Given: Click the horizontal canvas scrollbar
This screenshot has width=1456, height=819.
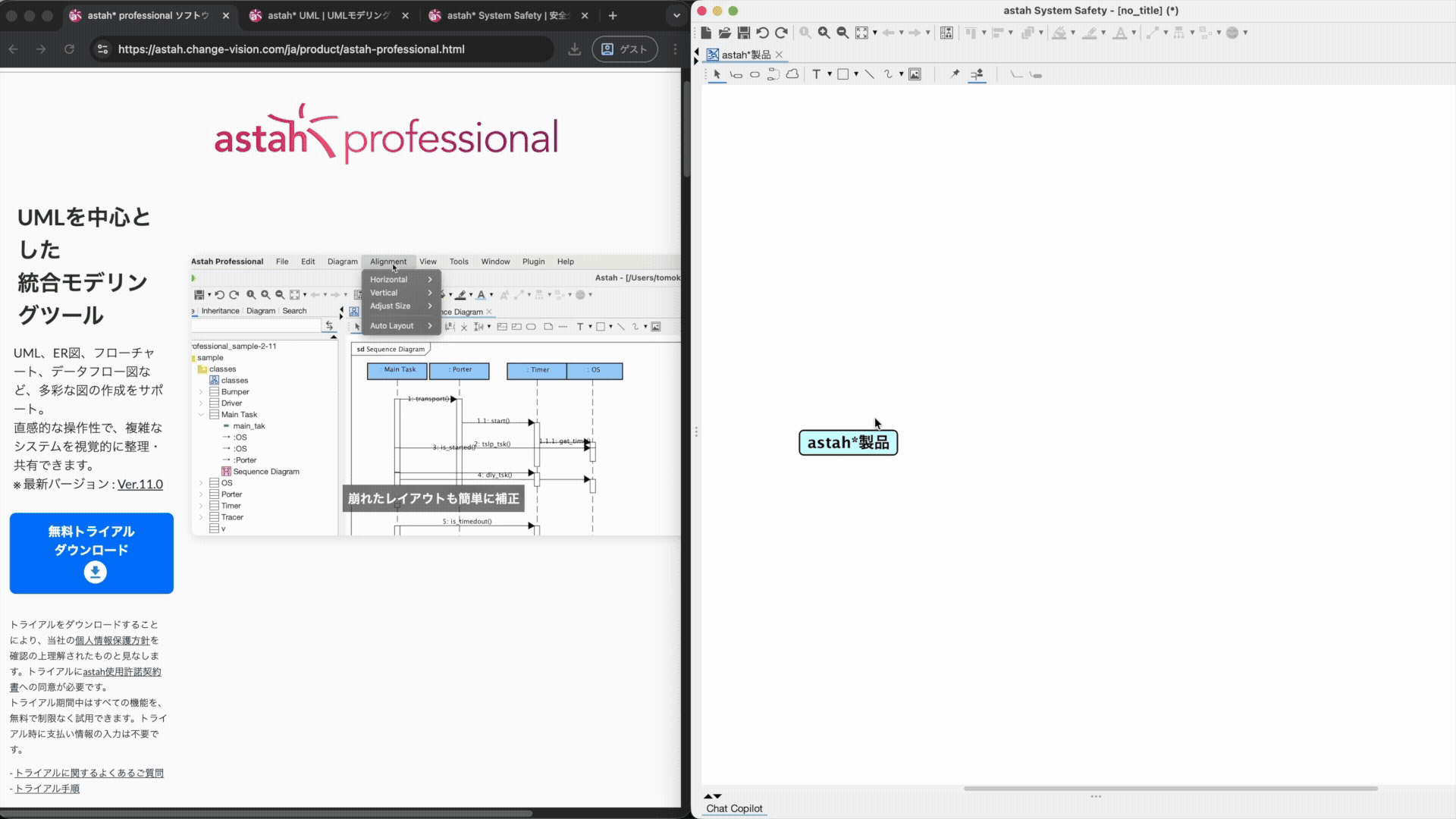Looking at the screenshot, I should tap(1170, 789).
